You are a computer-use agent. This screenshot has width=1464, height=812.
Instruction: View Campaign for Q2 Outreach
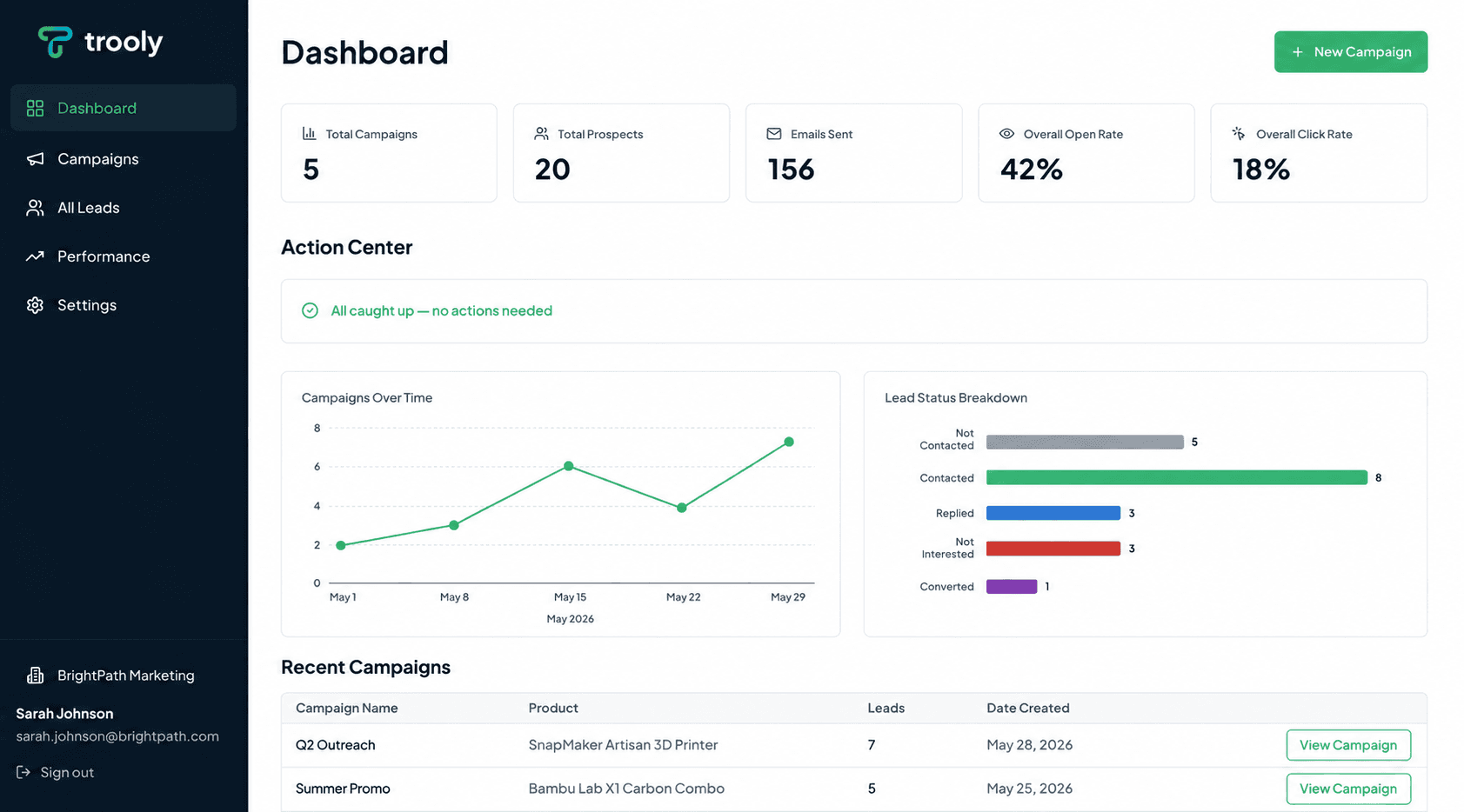pyautogui.click(x=1348, y=745)
